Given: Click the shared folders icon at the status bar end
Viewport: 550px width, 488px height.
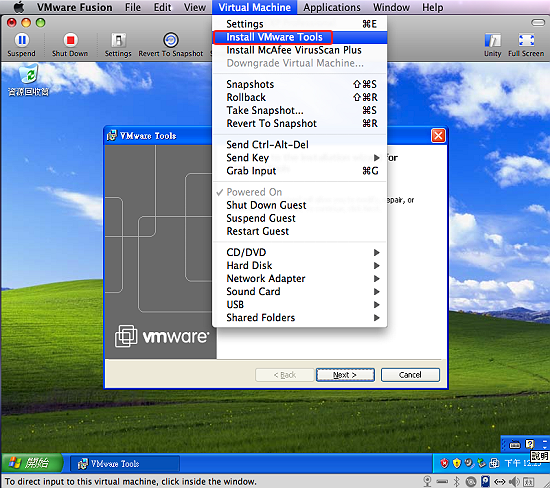Looking at the screenshot, I should point(528,482).
